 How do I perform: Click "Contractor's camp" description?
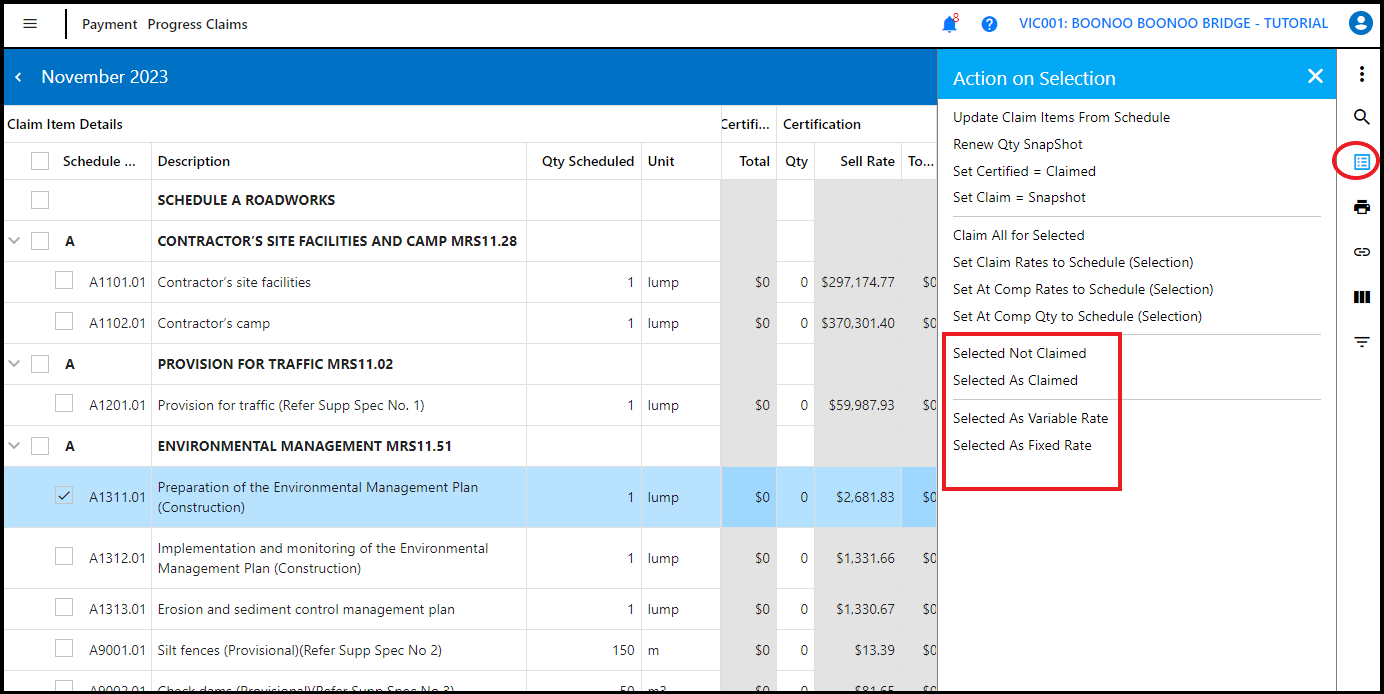214,323
